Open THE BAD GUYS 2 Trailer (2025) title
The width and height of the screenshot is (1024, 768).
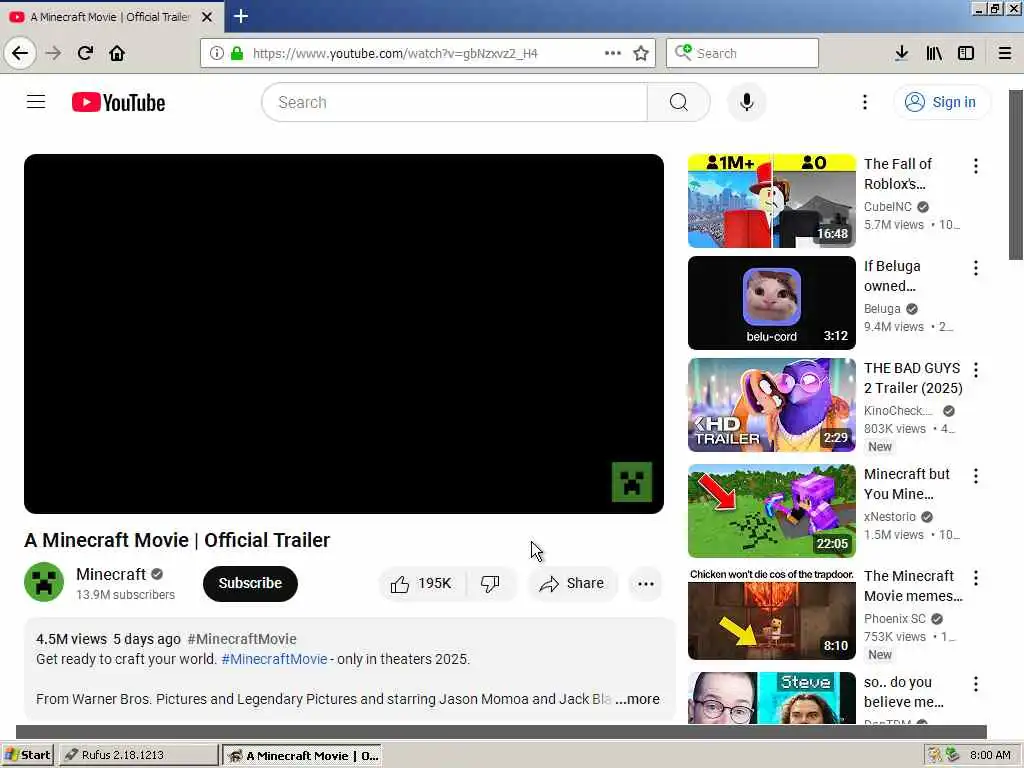coord(913,378)
